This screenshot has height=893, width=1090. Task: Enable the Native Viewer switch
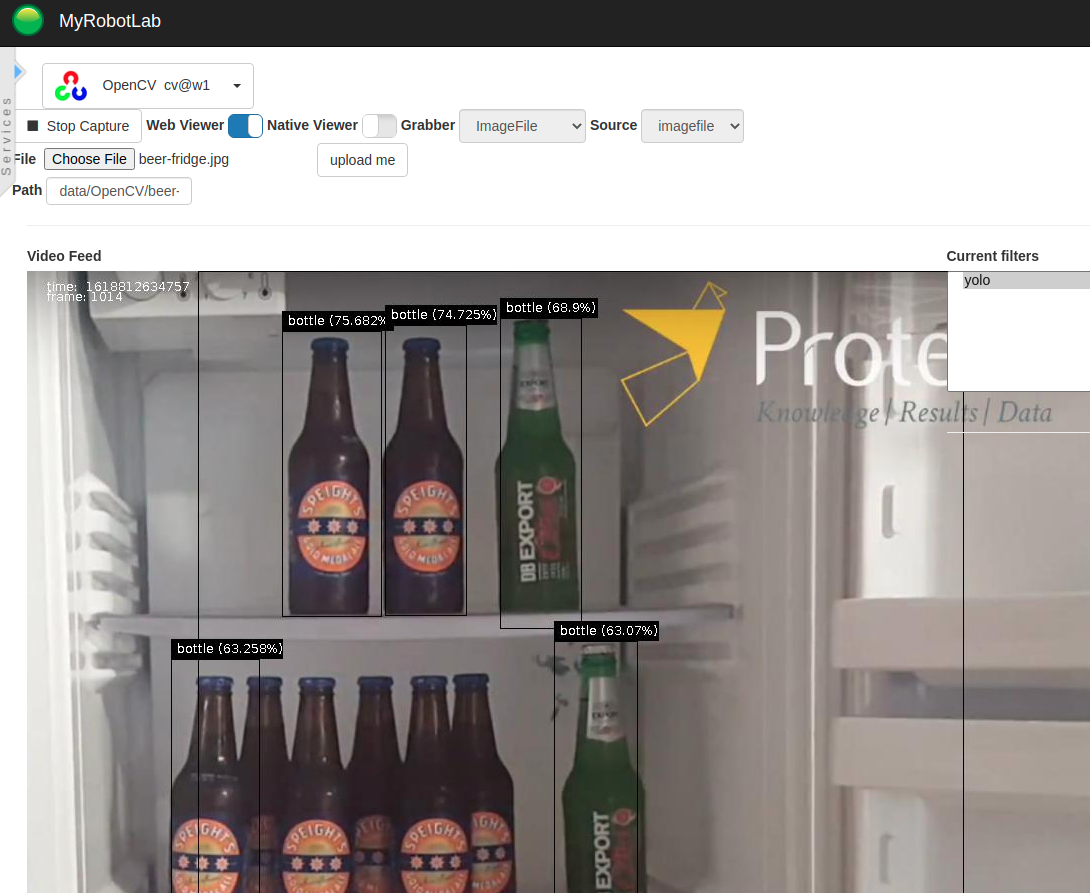click(379, 126)
